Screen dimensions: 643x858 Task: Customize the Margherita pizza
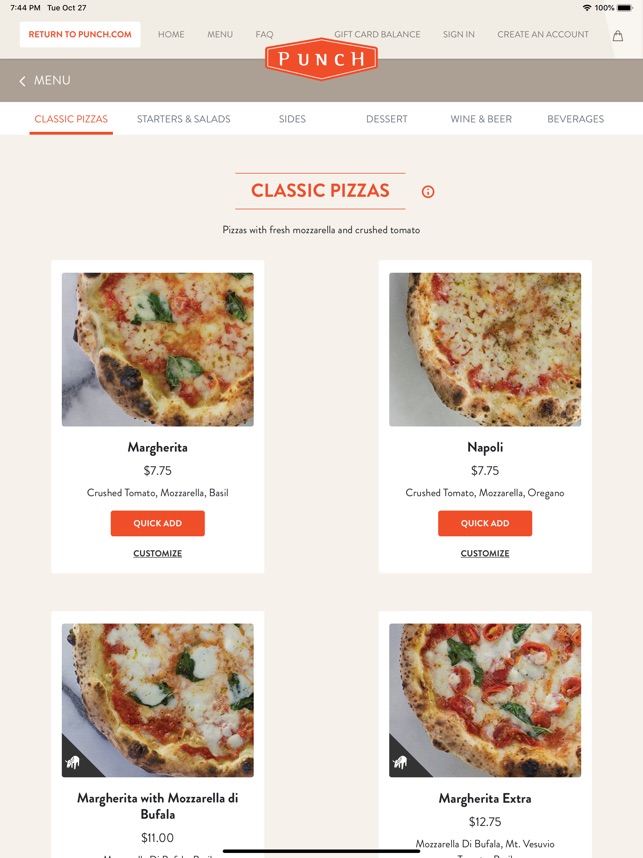tap(158, 553)
